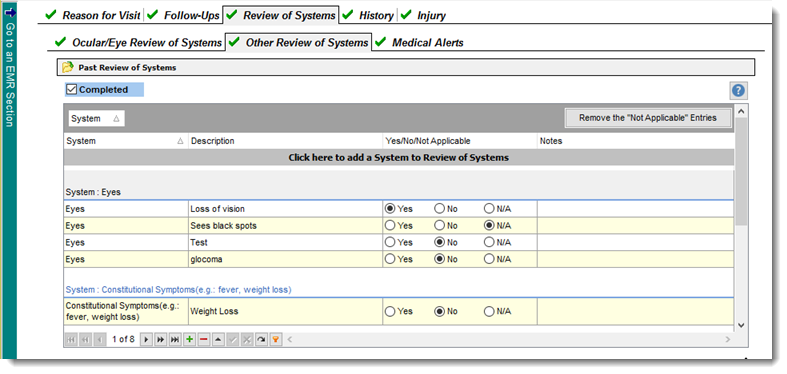Go to first record in navigator
Viewport: 787px width, 374px height.
[71, 340]
